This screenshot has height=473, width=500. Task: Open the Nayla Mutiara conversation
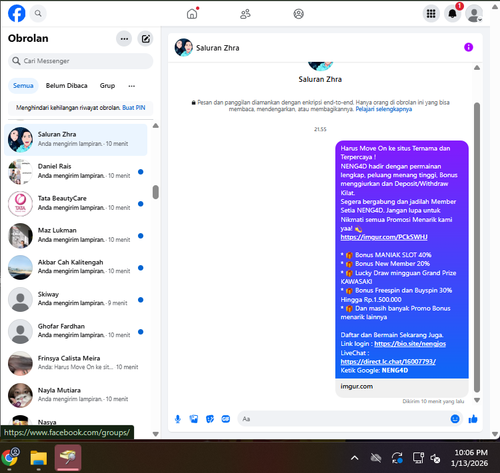76,396
